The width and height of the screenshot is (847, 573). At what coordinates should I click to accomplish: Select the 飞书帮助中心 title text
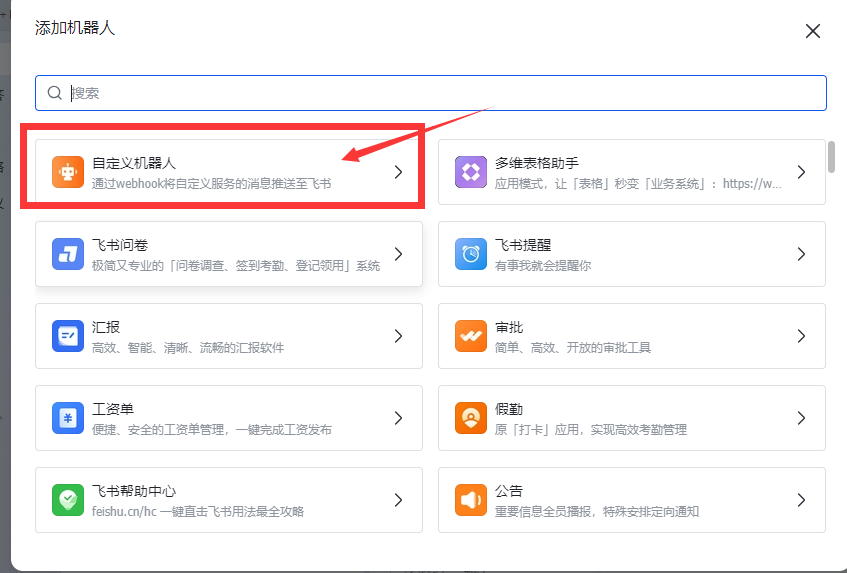pyautogui.click(x=134, y=491)
